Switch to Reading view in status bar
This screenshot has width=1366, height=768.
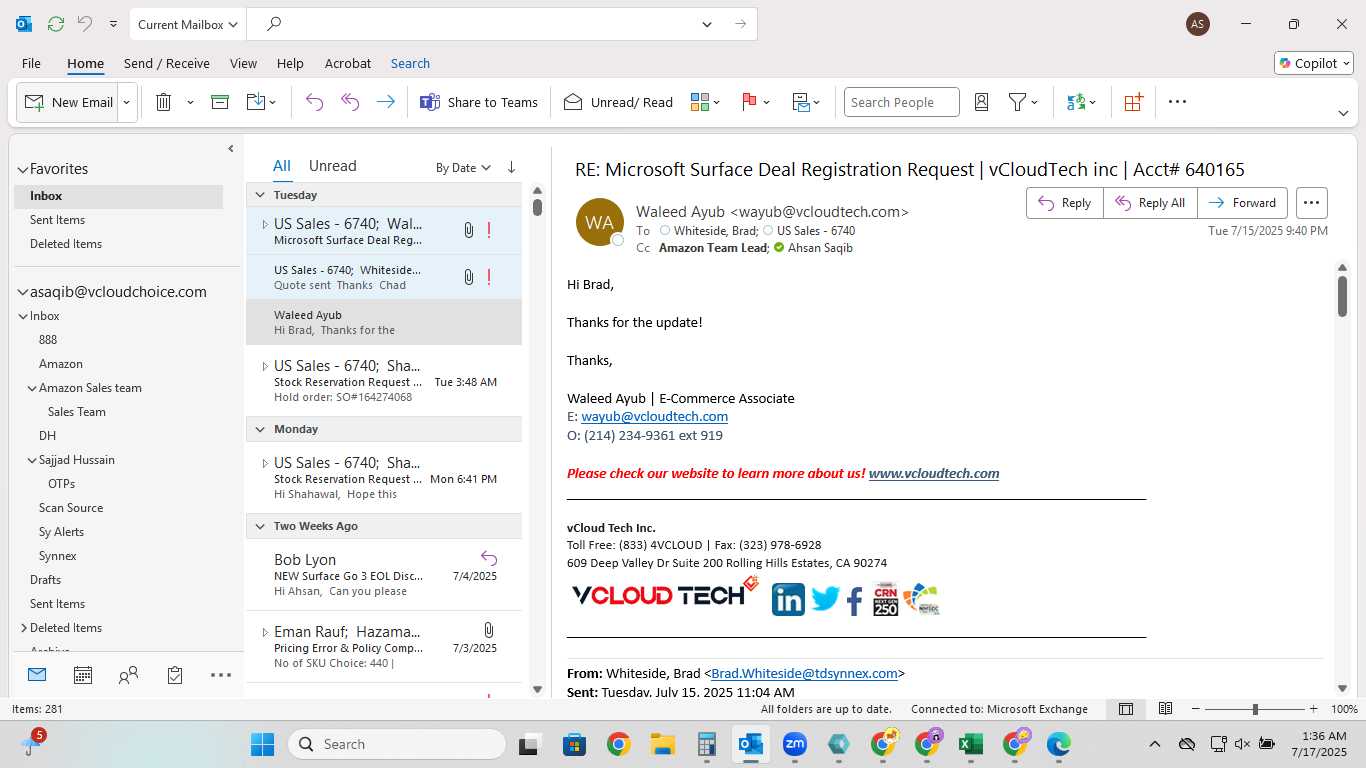point(1165,709)
